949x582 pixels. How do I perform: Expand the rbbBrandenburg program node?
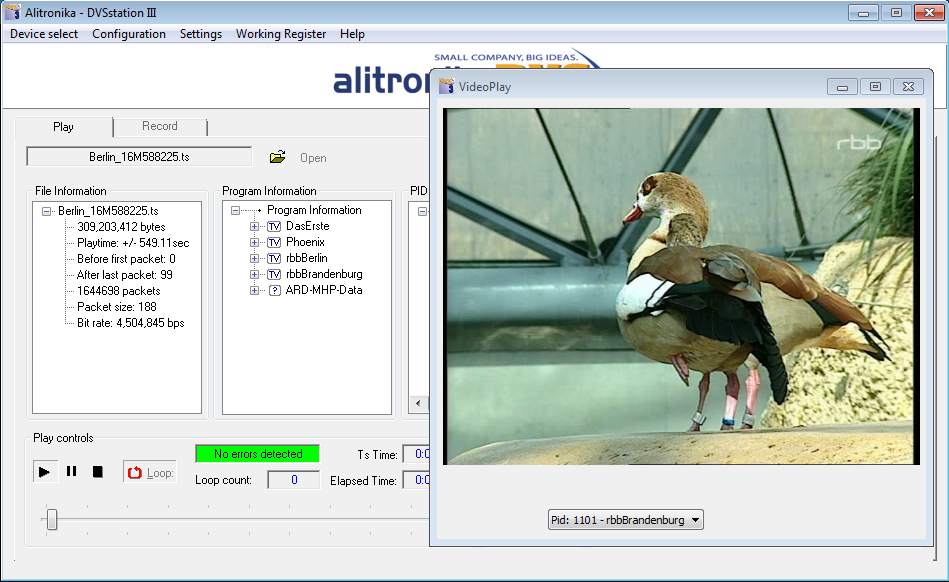click(254, 274)
